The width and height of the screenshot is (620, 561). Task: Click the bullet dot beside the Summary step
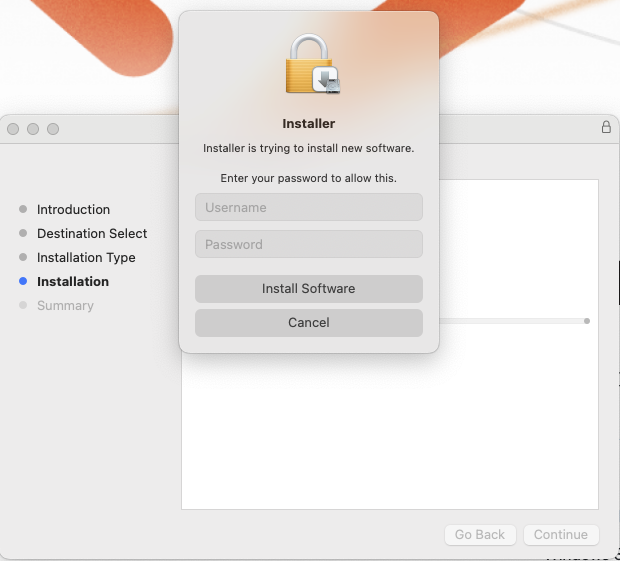coord(23,306)
